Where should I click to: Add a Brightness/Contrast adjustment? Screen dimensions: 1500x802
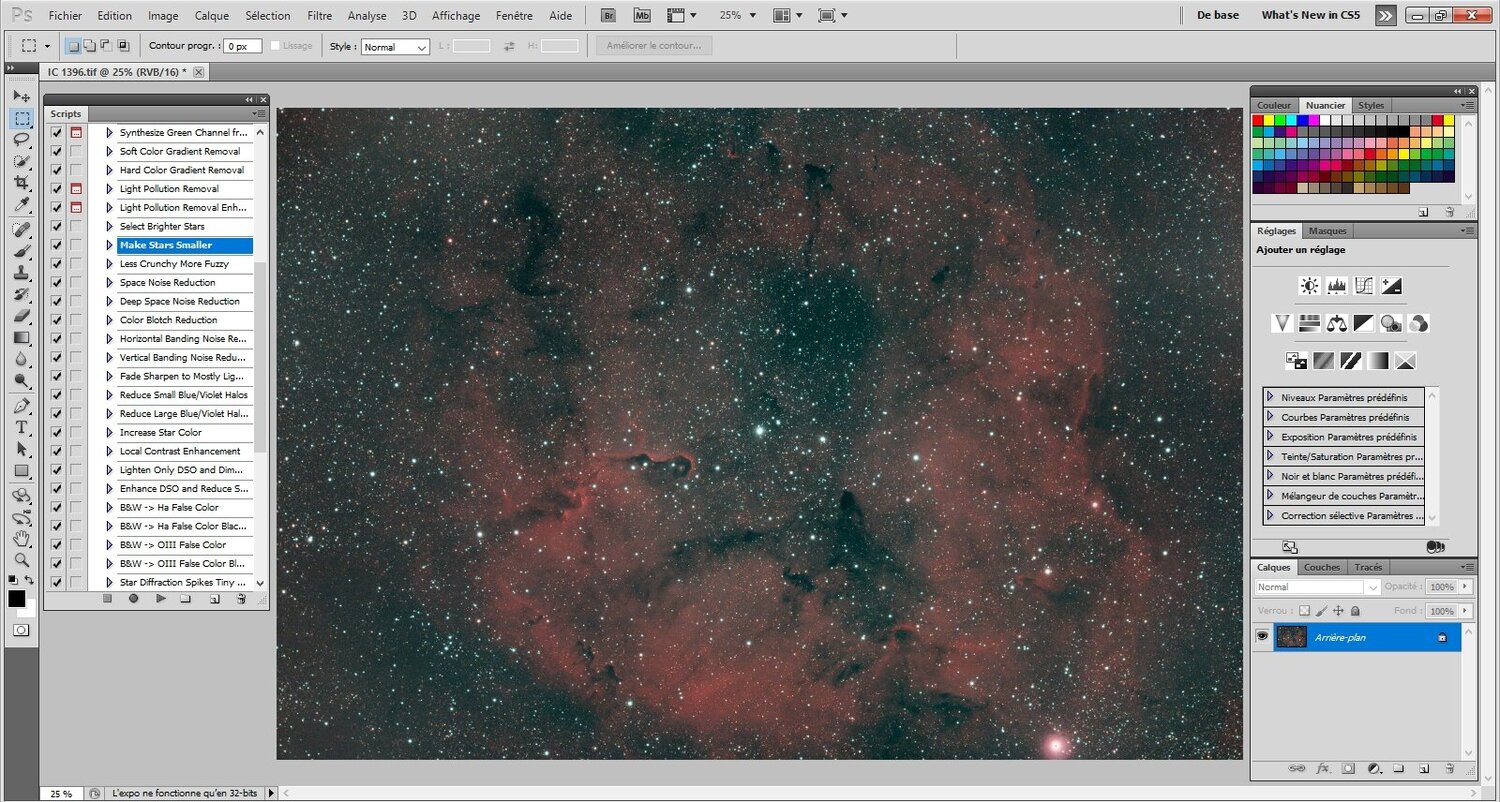(1309, 286)
